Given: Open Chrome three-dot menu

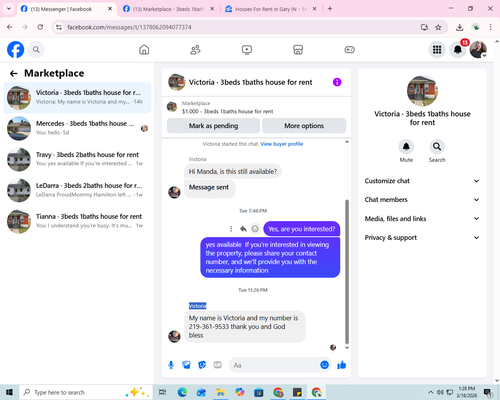Looking at the screenshot, I should coord(490,27).
